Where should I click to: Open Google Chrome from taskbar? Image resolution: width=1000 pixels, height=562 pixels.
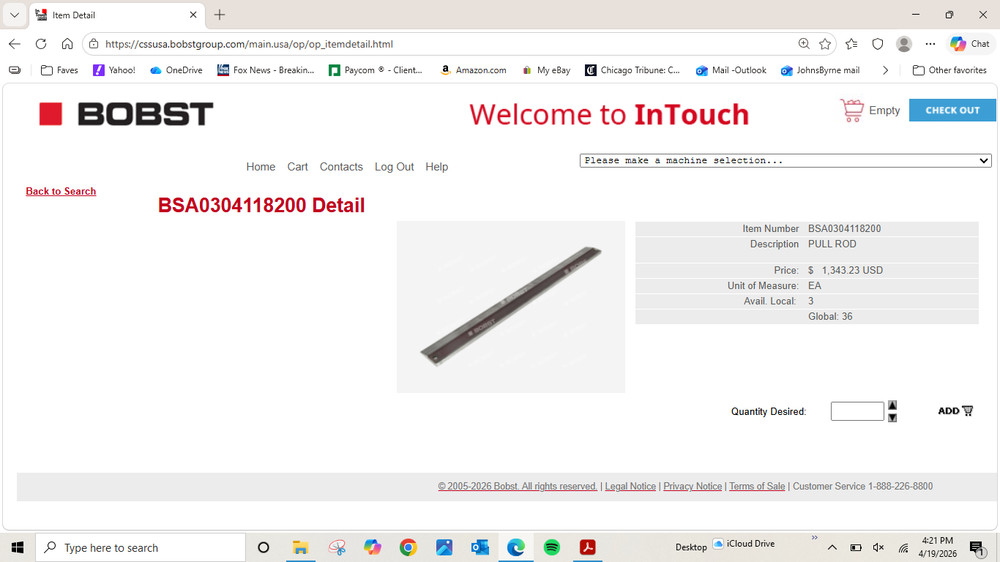coord(408,547)
